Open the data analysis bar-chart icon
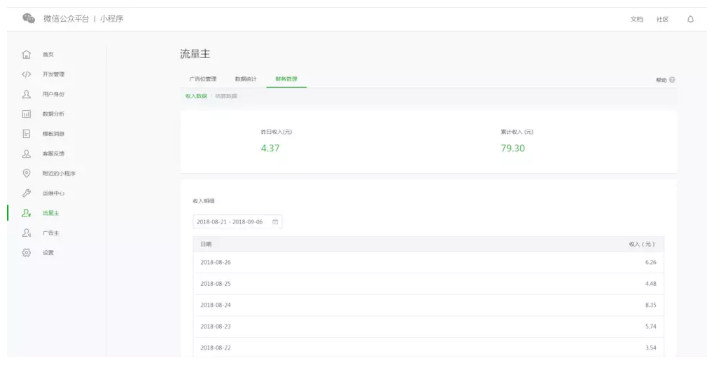Viewport: 720px width, 376px height. pyautogui.click(x=27, y=114)
